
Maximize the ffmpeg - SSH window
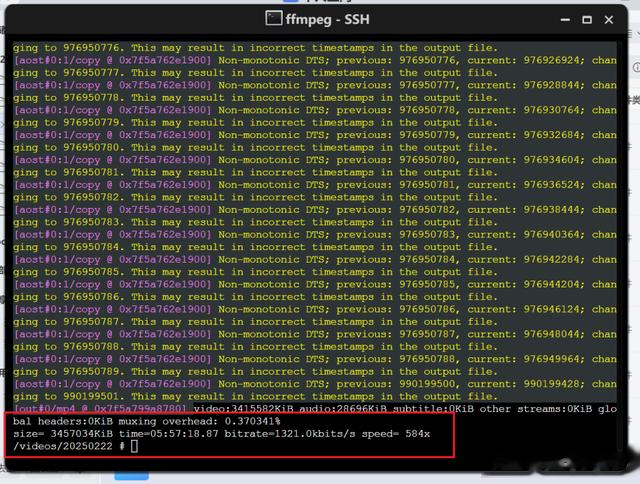587,20
